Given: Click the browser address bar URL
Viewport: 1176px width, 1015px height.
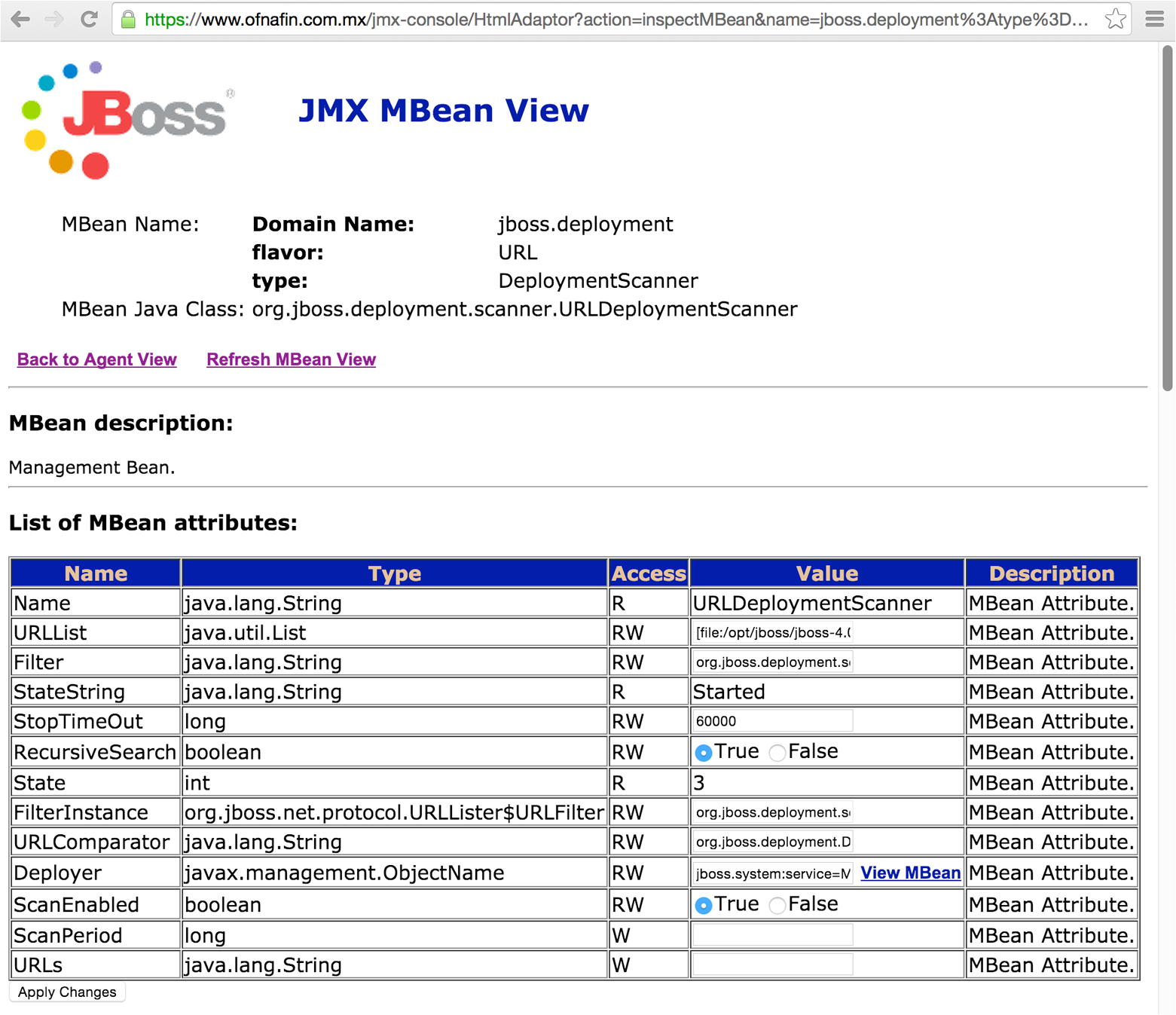Looking at the screenshot, I should click(527, 19).
